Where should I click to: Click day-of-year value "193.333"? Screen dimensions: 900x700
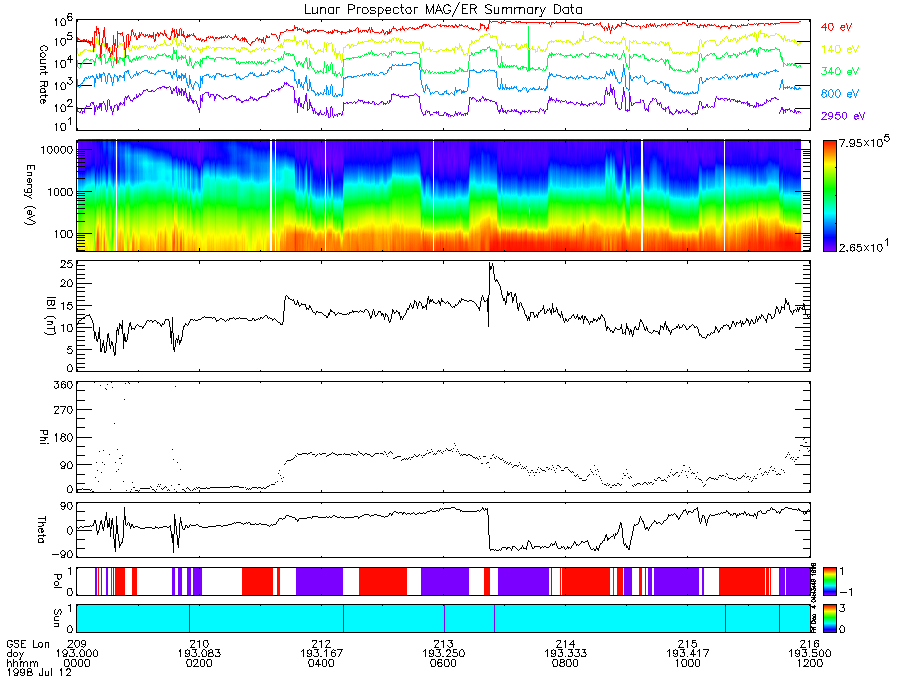[x=565, y=654]
